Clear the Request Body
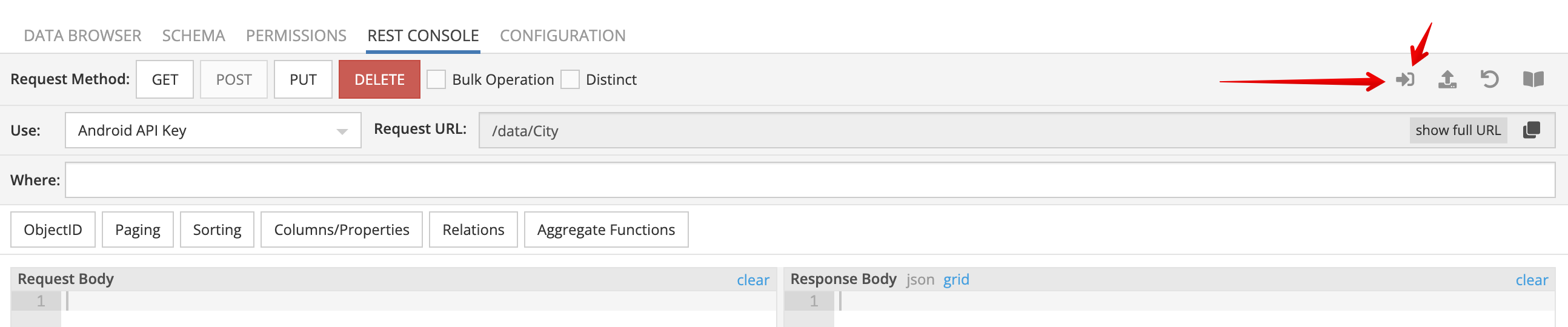Screen dimensions: 1568x327 753,280
